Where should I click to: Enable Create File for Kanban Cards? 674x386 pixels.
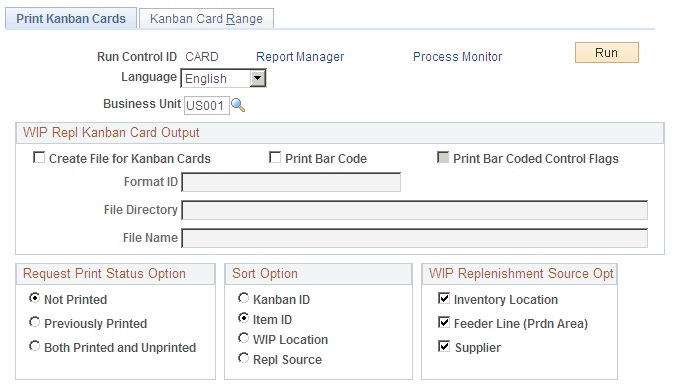39,158
